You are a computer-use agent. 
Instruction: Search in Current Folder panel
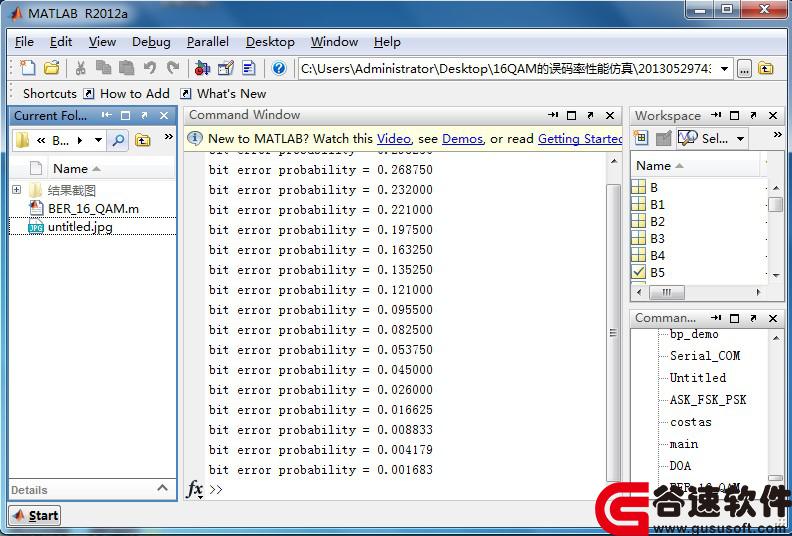[118, 140]
